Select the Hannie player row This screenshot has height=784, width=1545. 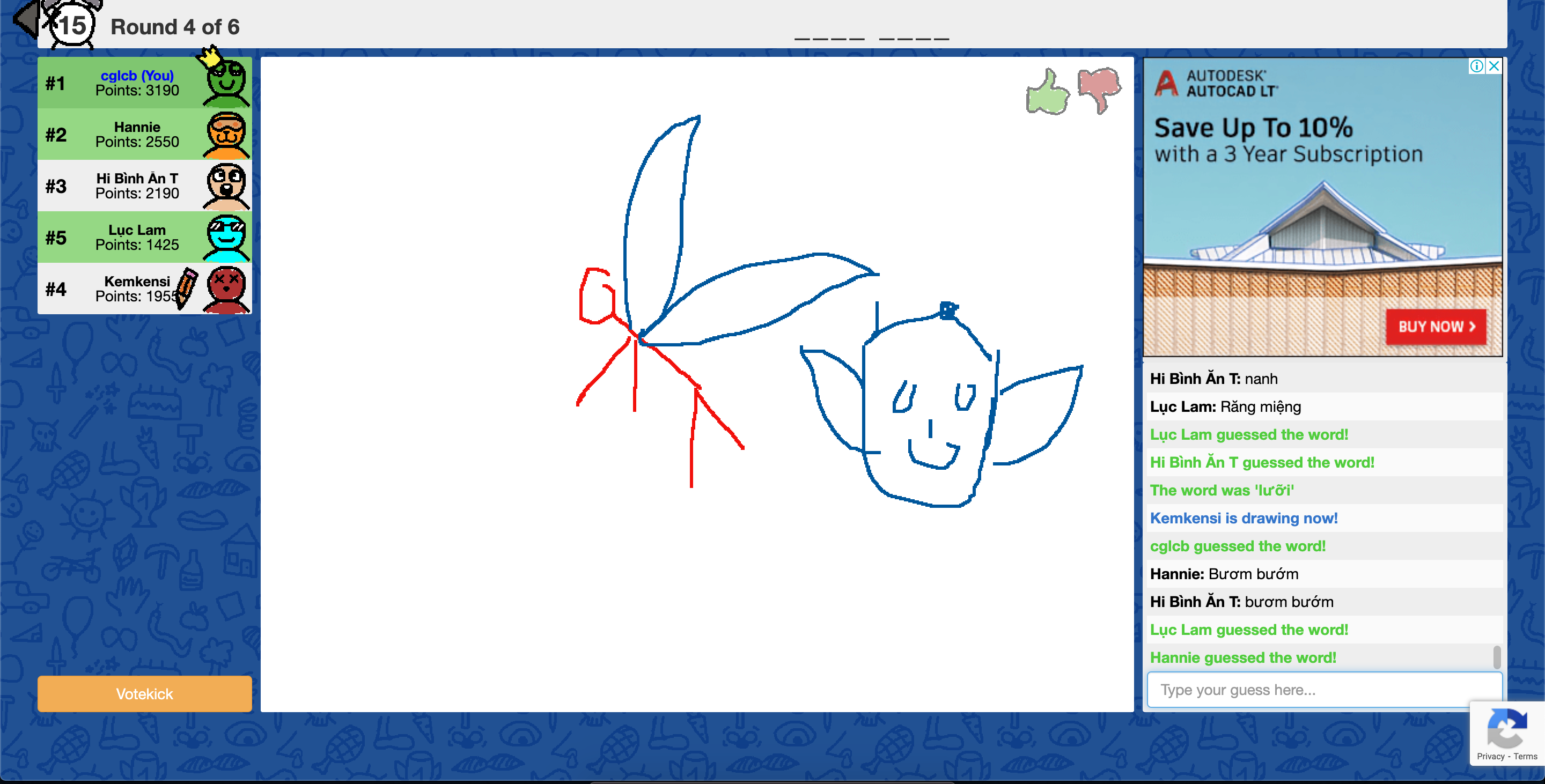pyautogui.click(x=138, y=135)
